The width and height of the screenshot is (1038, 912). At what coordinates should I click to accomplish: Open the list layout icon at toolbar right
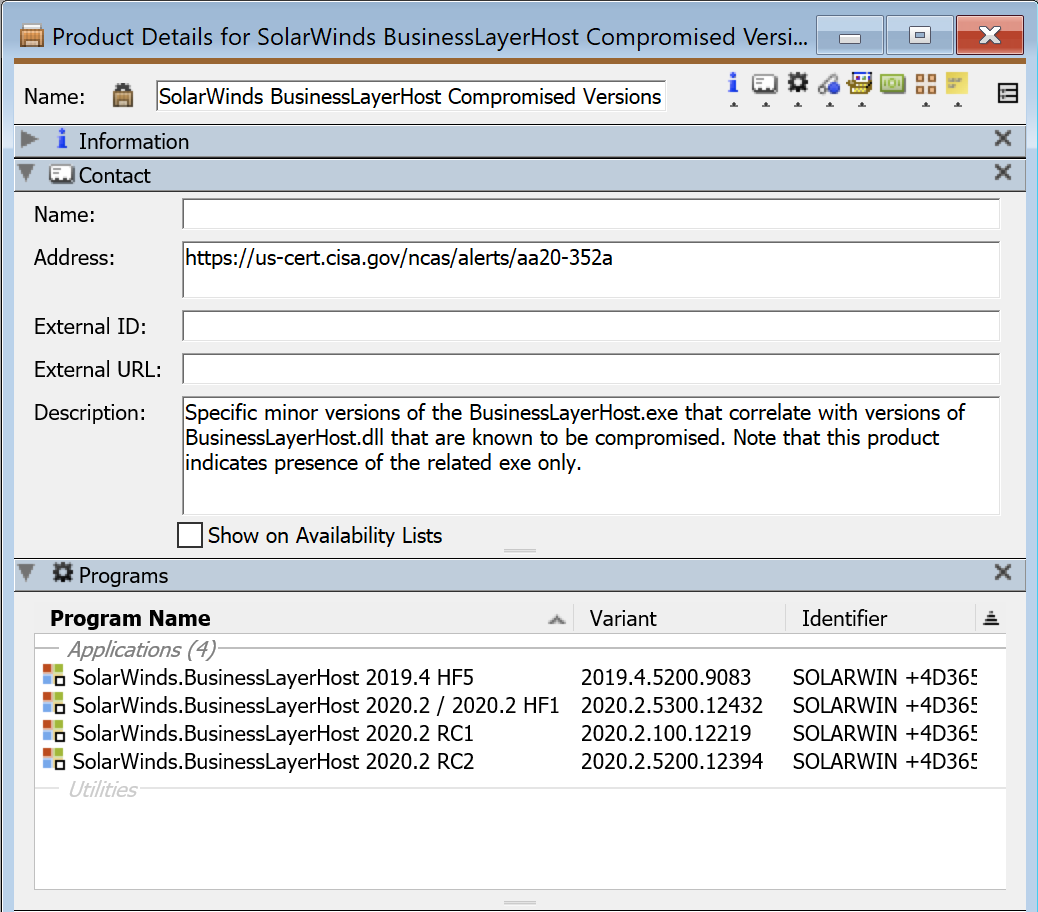tap(1008, 93)
